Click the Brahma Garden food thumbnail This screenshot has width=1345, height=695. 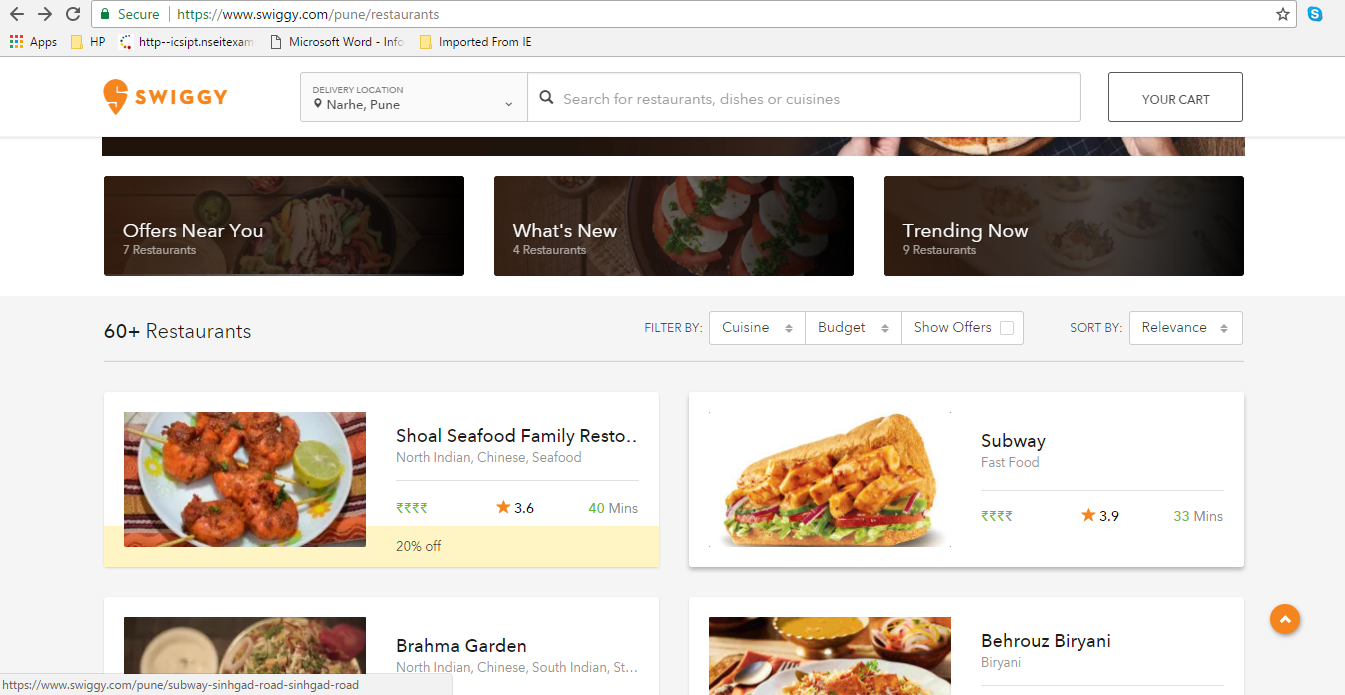pyautogui.click(x=245, y=656)
